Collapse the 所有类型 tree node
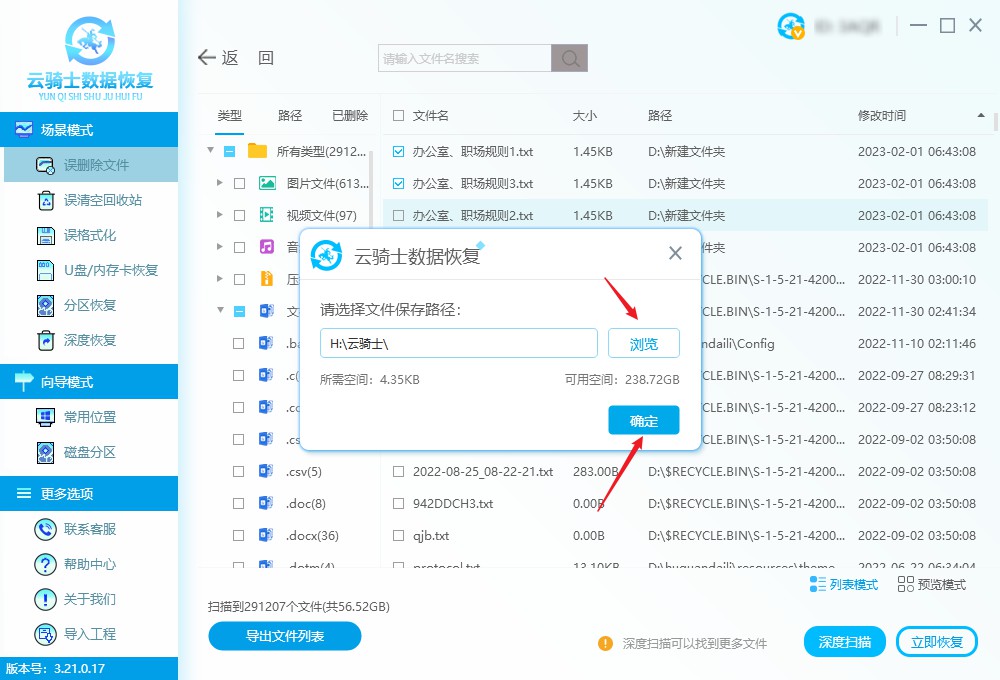This screenshot has width=1000, height=680. tap(210, 152)
